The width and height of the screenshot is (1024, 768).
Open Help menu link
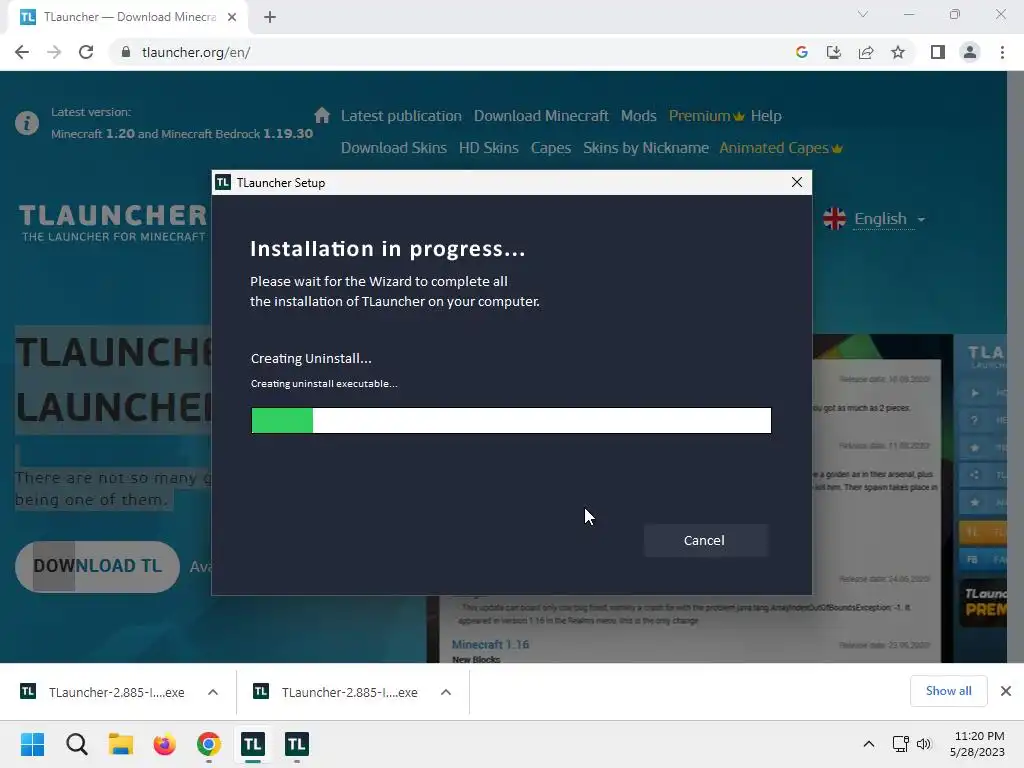click(766, 116)
